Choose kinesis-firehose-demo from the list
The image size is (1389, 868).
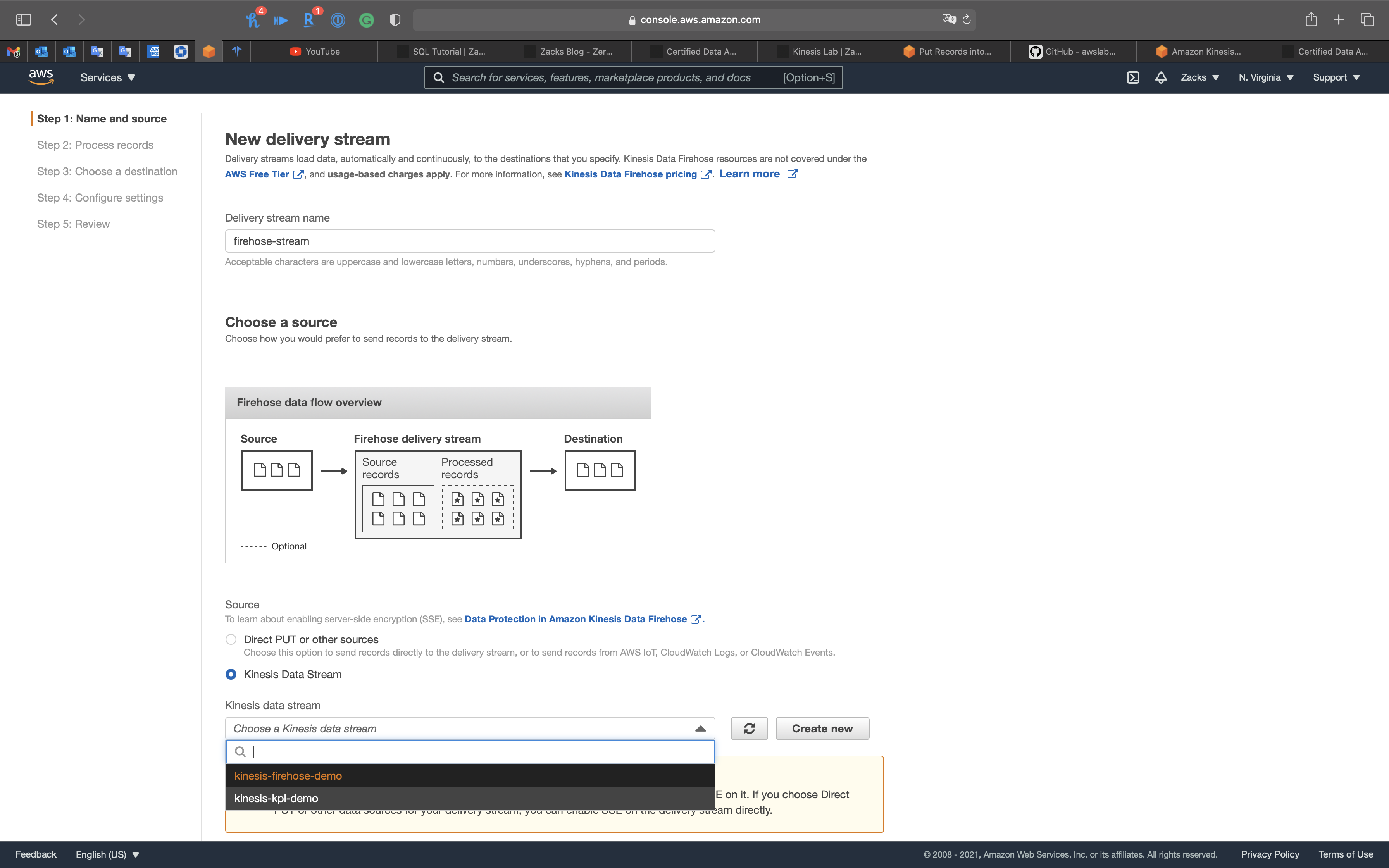pos(288,775)
